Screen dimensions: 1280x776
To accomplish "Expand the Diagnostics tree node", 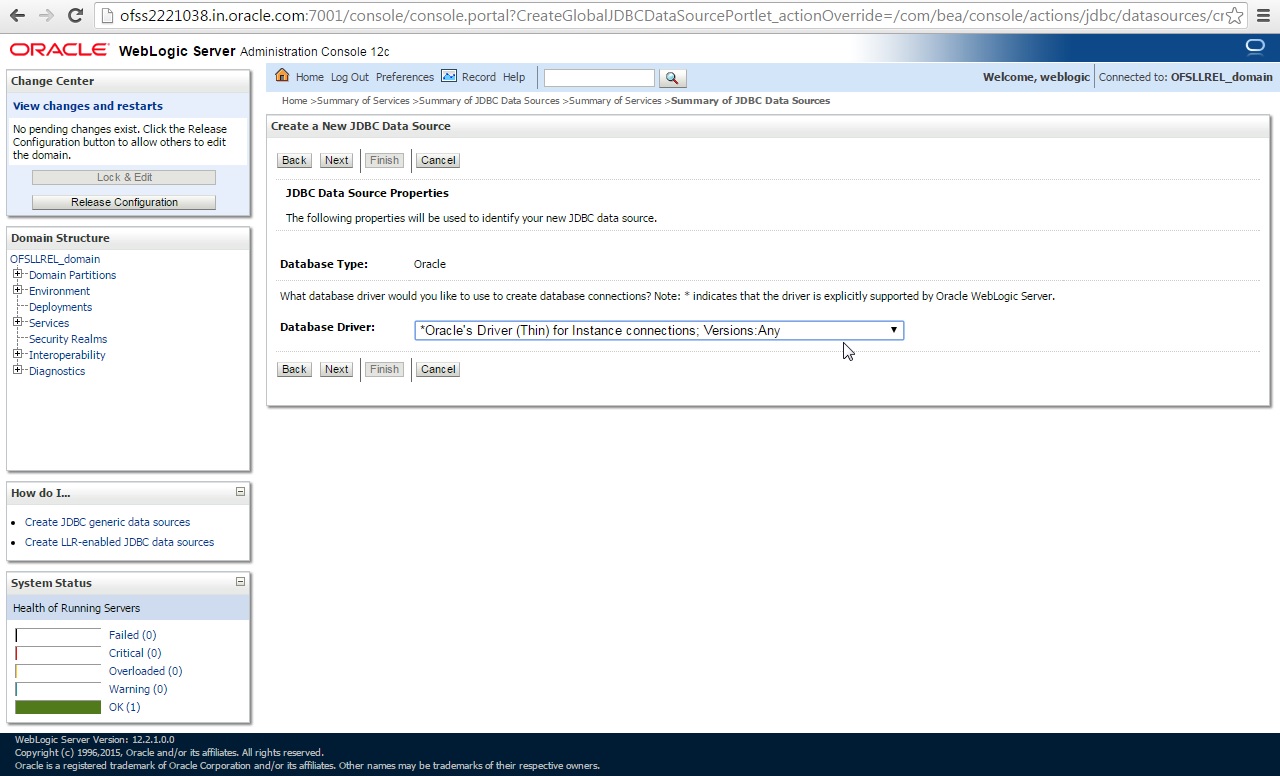I will point(18,370).
